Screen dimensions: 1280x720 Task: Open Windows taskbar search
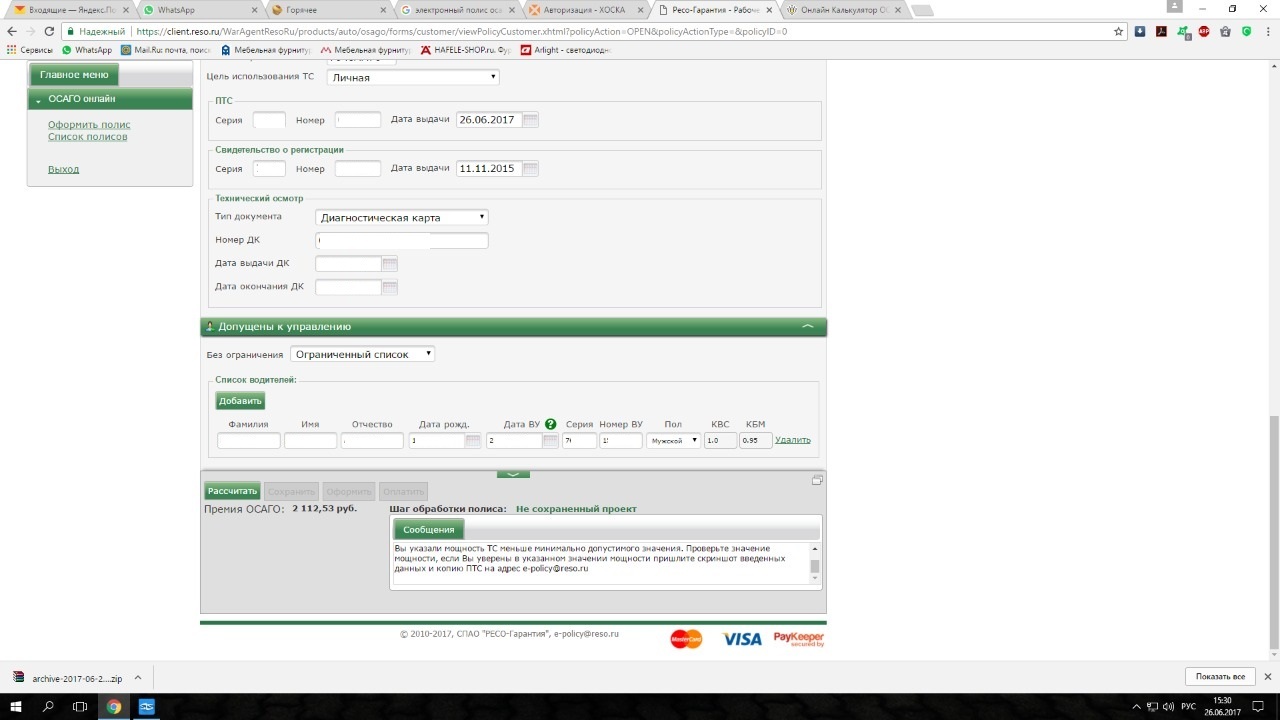[48, 706]
